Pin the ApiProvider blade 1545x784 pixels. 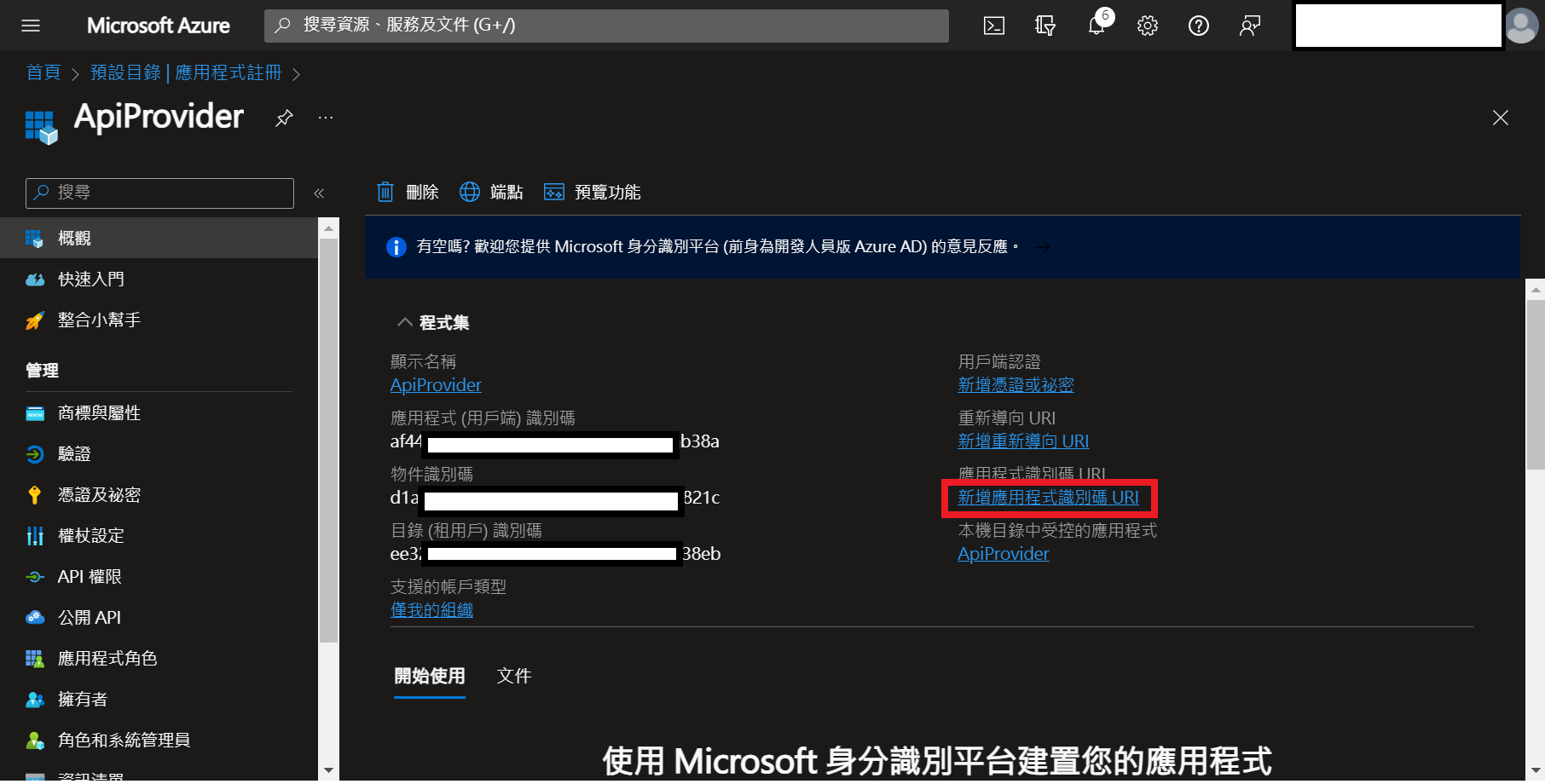pyautogui.click(x=284, y=118)
